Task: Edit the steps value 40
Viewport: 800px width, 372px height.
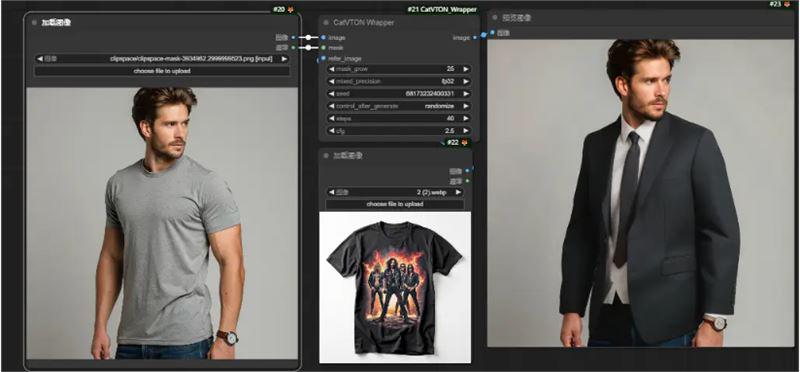Action: [x=398, y=118]
